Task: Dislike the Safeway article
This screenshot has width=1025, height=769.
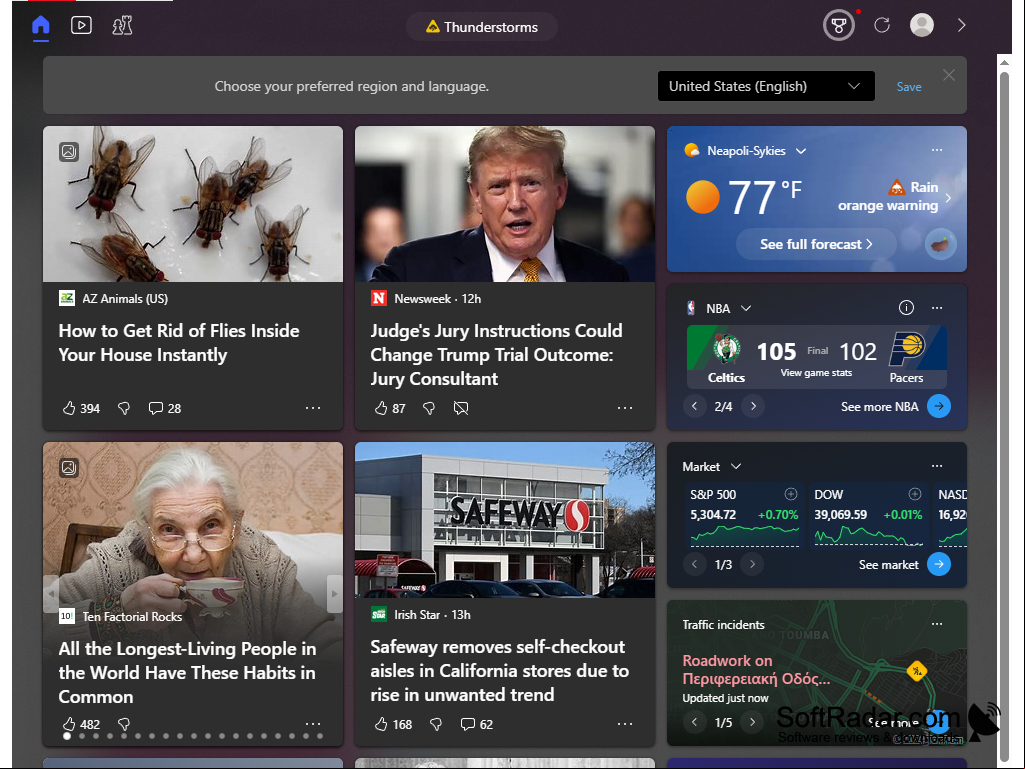Action: 436,724
